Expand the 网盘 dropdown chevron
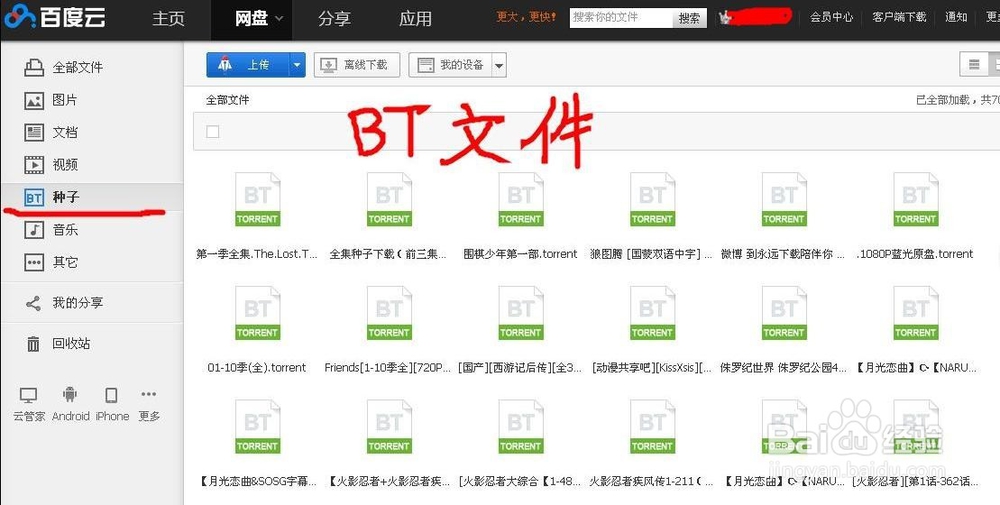Screen dimensions: 1000x505 point(278,19)
